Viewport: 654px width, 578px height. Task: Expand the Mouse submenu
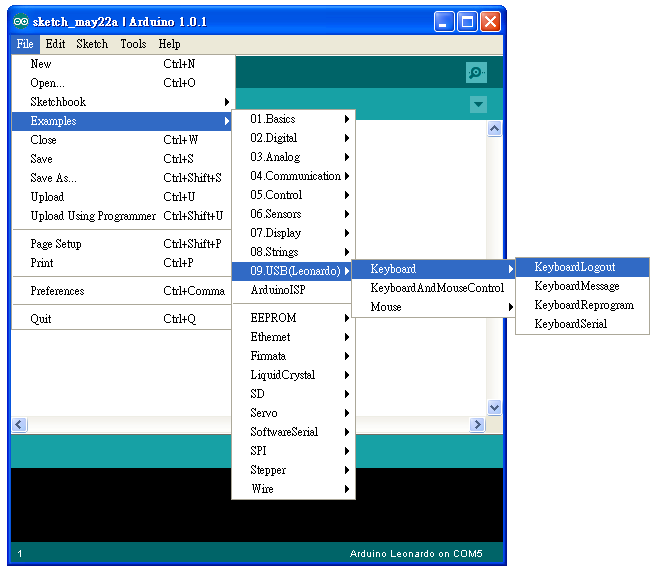[434, 307]
